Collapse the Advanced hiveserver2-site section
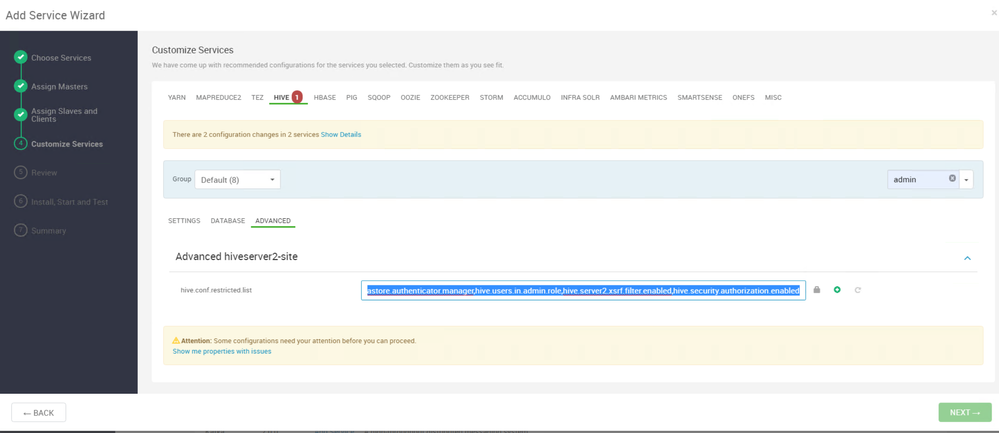Viewport: 999px width, 433px height. coord(967,258)
